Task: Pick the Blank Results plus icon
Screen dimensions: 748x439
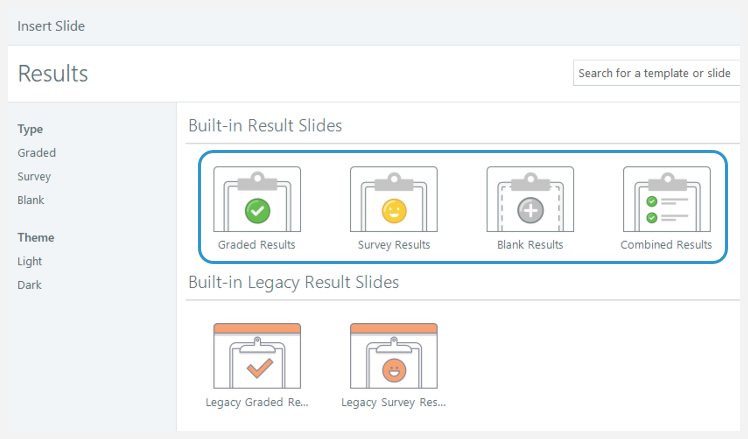Action: click(x=530, y=201)
